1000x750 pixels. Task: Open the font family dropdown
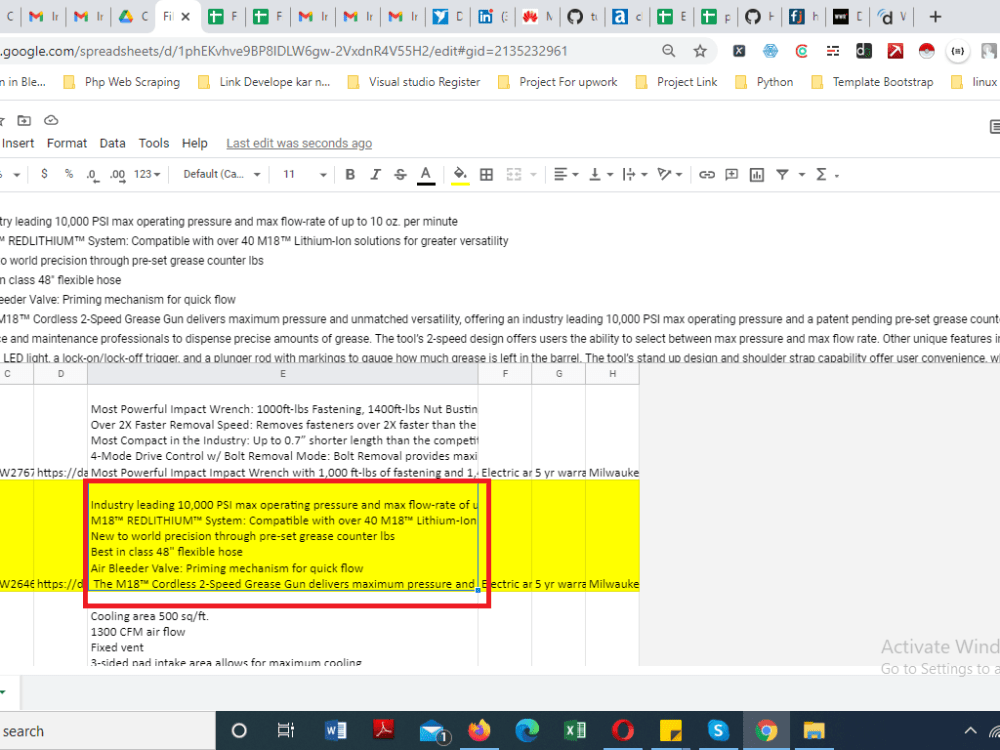click(x=221, y=174)
